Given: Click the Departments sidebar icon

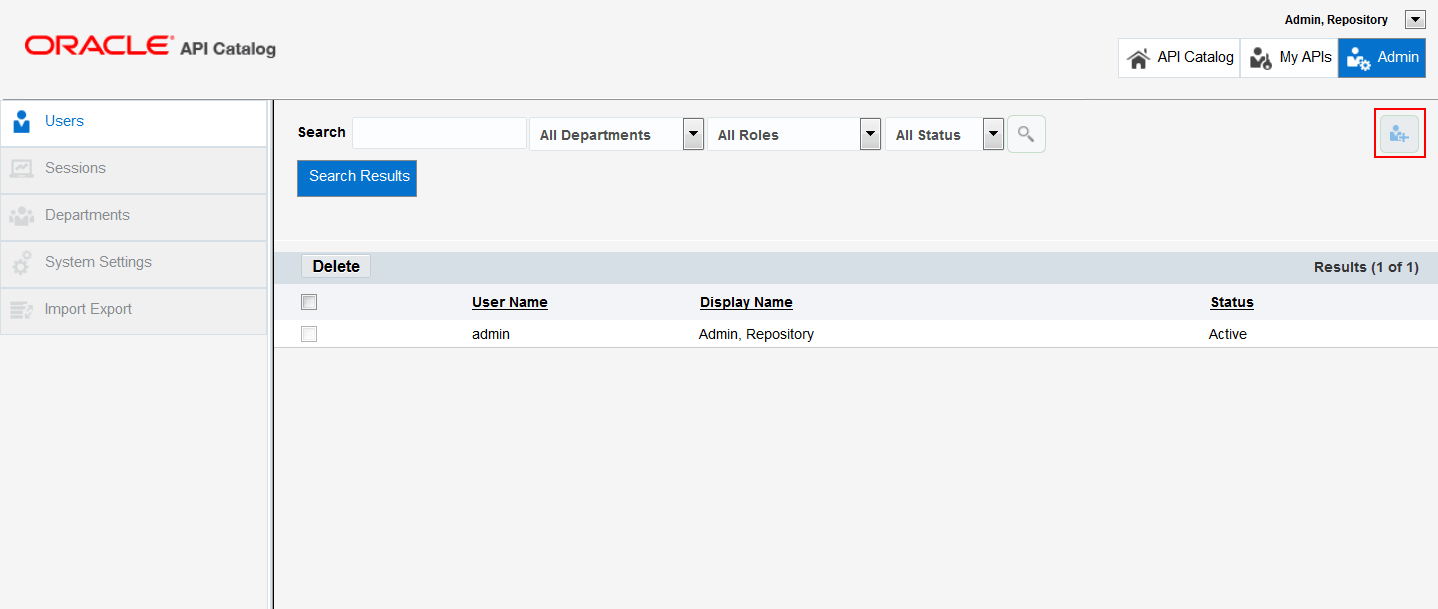Looking at the screenshot, I should tap(21, 215).
